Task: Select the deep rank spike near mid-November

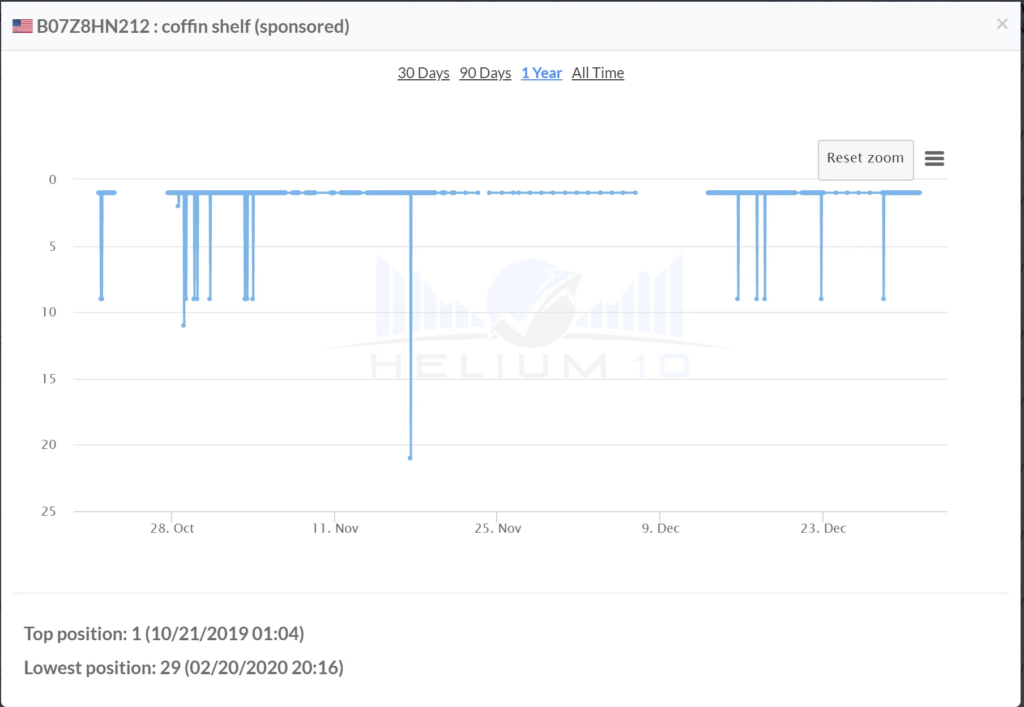Action: click(x=410, y=457)
